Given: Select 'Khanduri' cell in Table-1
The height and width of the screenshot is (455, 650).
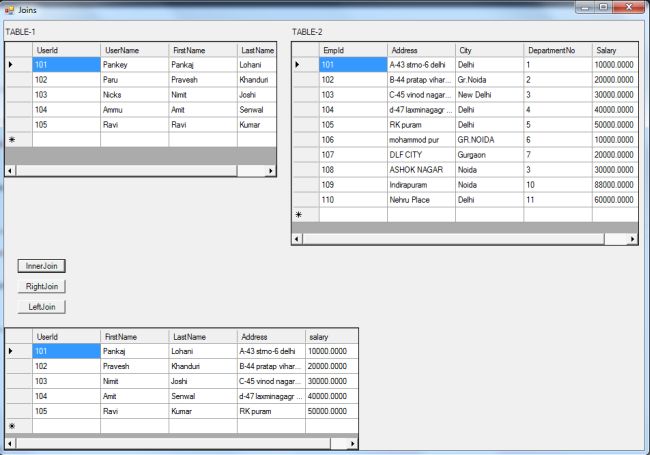Looking at the screenshot, I should coord(257,80).
